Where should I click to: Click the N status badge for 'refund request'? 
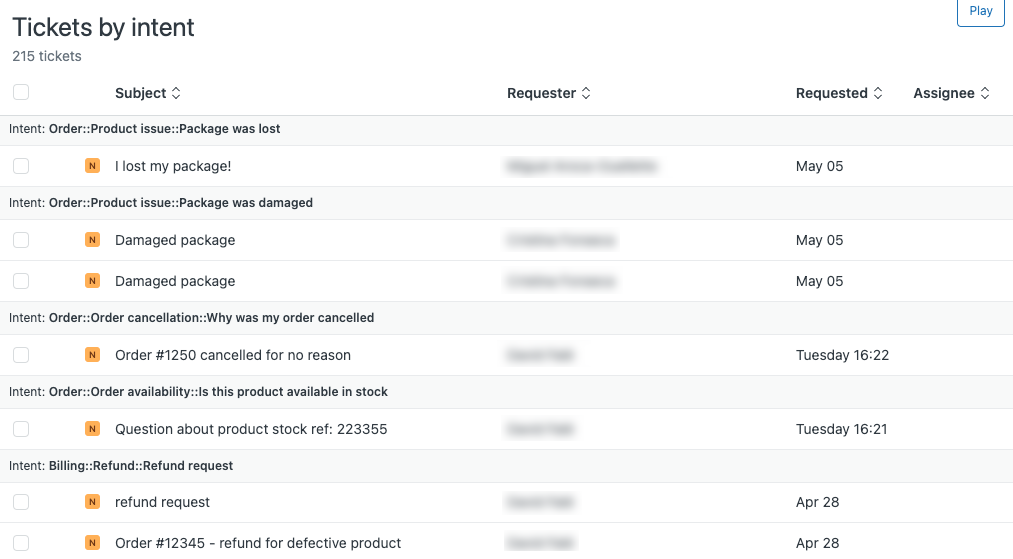point(92,502)
